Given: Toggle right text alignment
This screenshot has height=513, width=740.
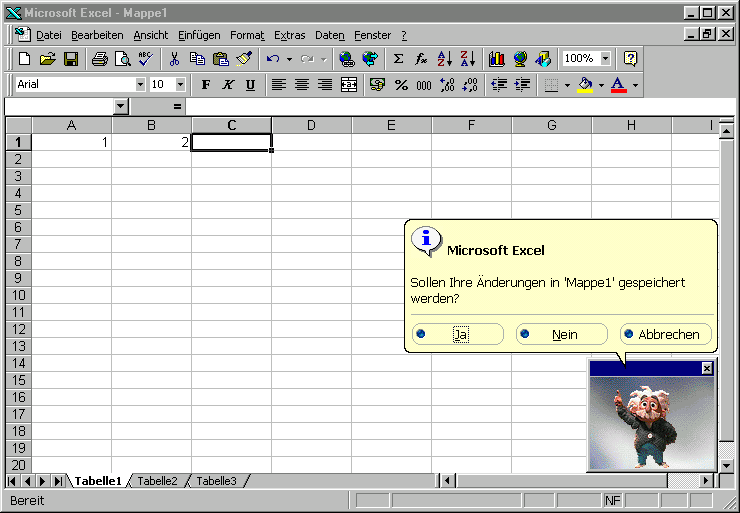Looking at the screenshot, I should click(325, 85).
